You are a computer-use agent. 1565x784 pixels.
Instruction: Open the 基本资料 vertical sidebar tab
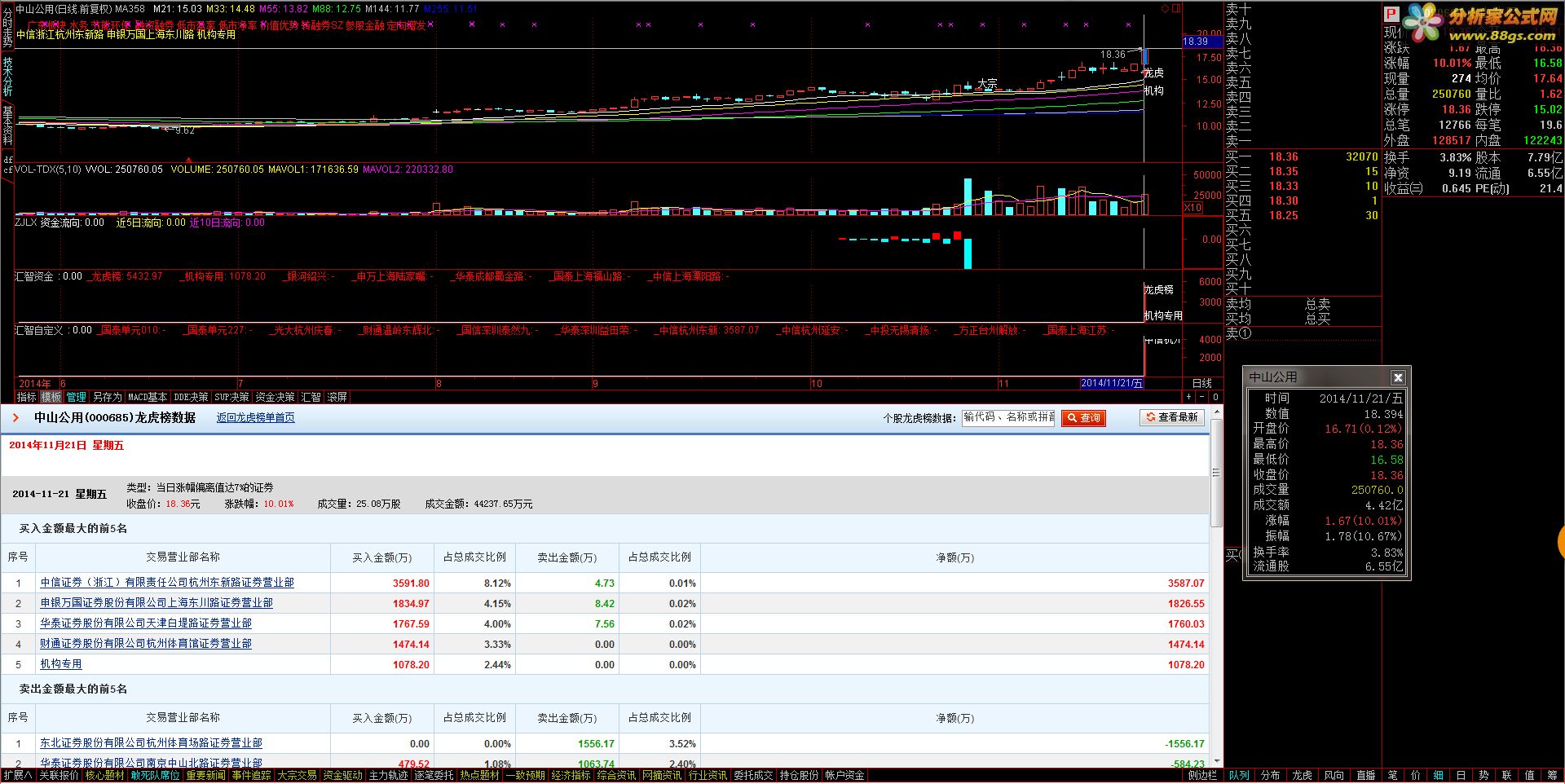(x=7, y=126)
